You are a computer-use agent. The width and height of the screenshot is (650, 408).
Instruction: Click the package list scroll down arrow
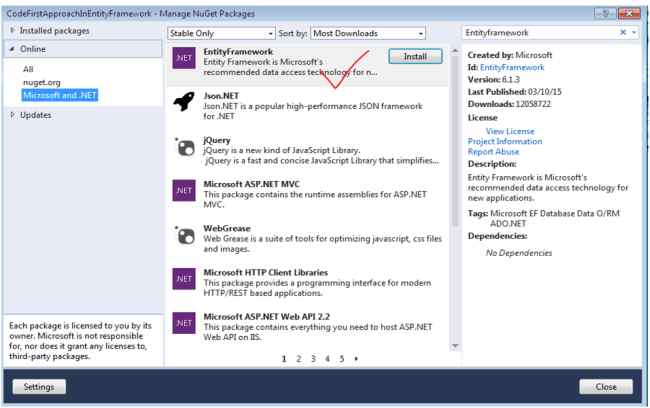point(455,346)
